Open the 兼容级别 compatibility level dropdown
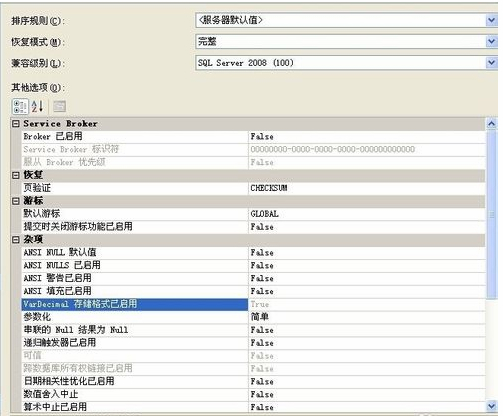The image size is (503, 416). [x=491, y=63]
